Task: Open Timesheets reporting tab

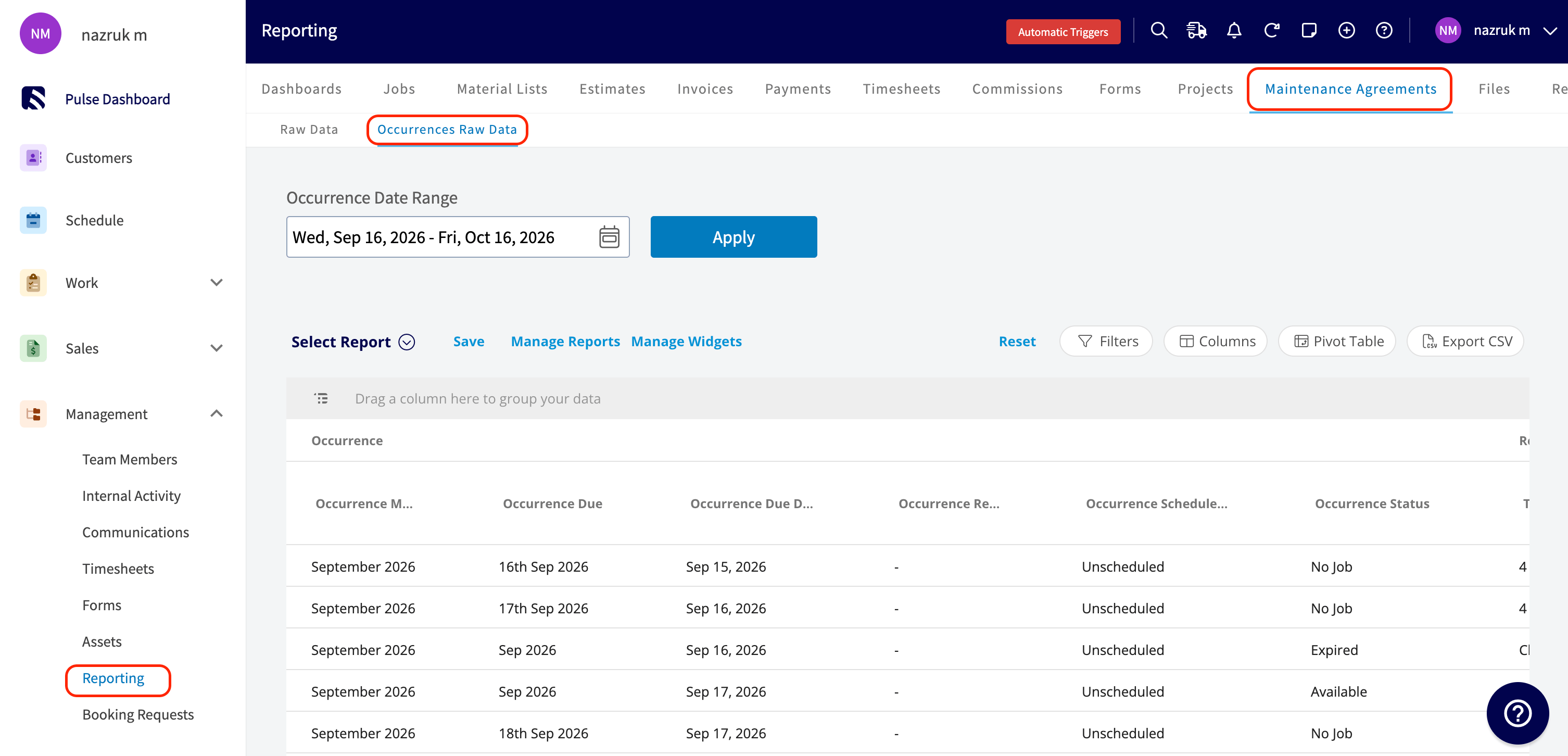Action: (902, 89)
